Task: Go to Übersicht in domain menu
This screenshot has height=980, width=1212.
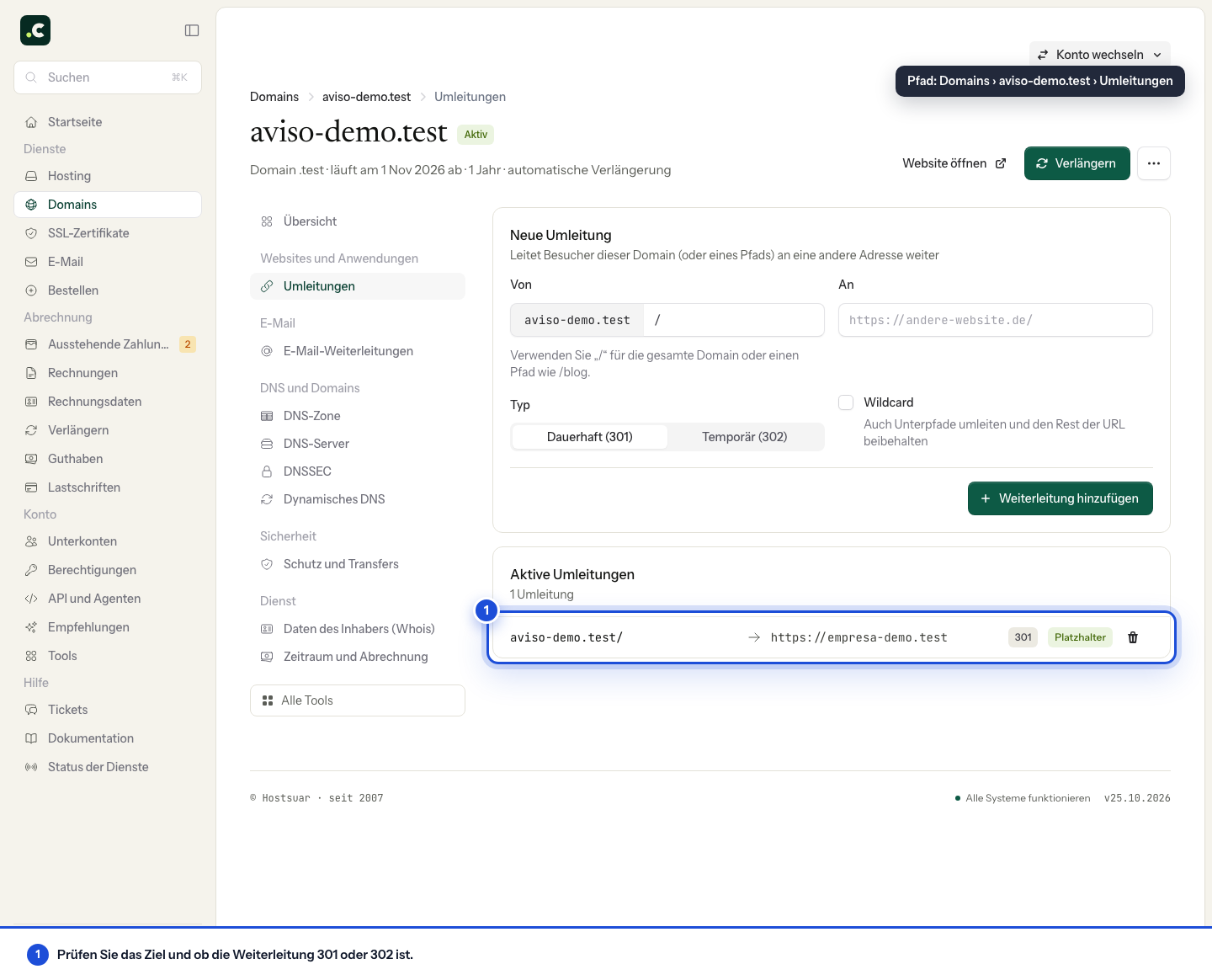Action: tap(358, 221)
